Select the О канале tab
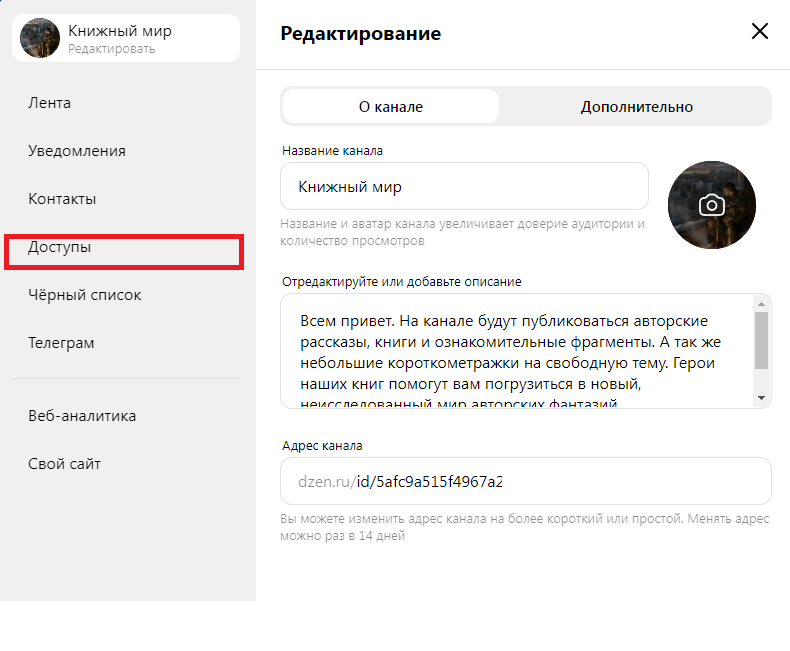Screen dimensions: 790x651 pos(390,107)
